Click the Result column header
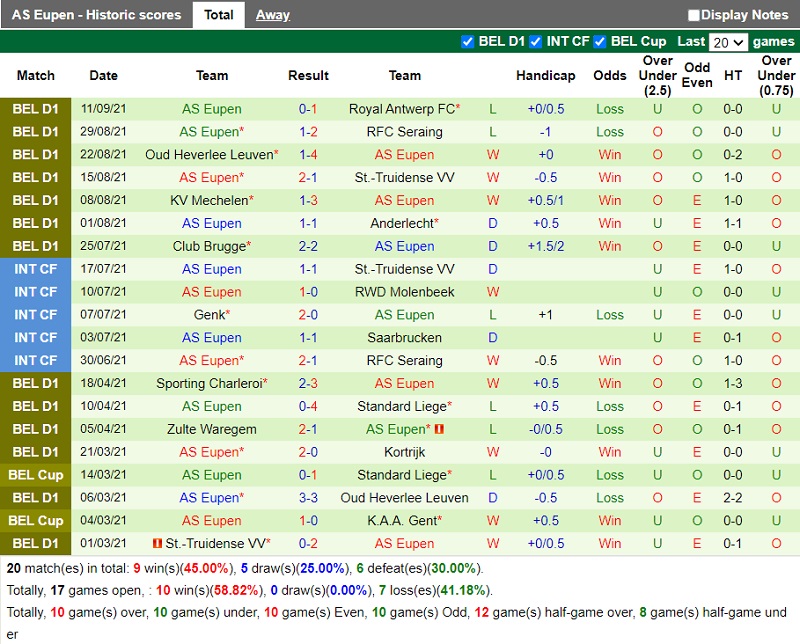The width and height of the screenshot is (800, 644). (308, 76)
